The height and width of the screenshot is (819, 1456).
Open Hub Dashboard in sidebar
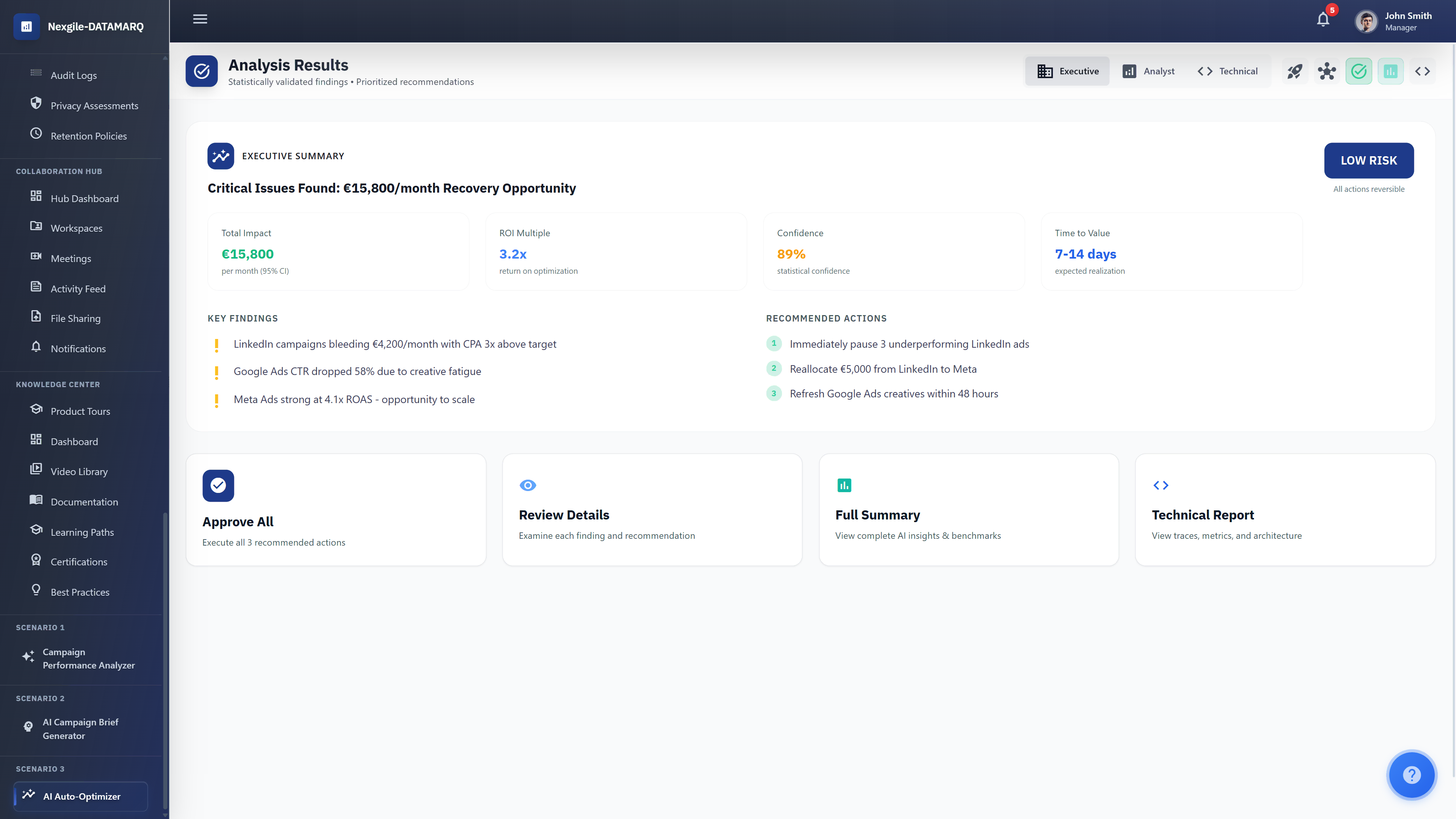pyautogui.click(x=84, y=198)
